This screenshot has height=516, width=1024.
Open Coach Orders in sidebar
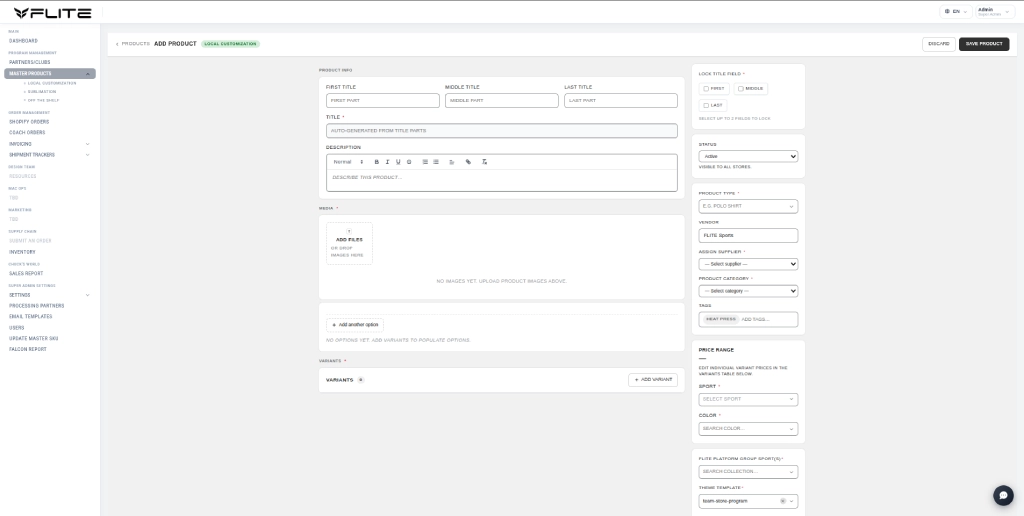point(27,133)
